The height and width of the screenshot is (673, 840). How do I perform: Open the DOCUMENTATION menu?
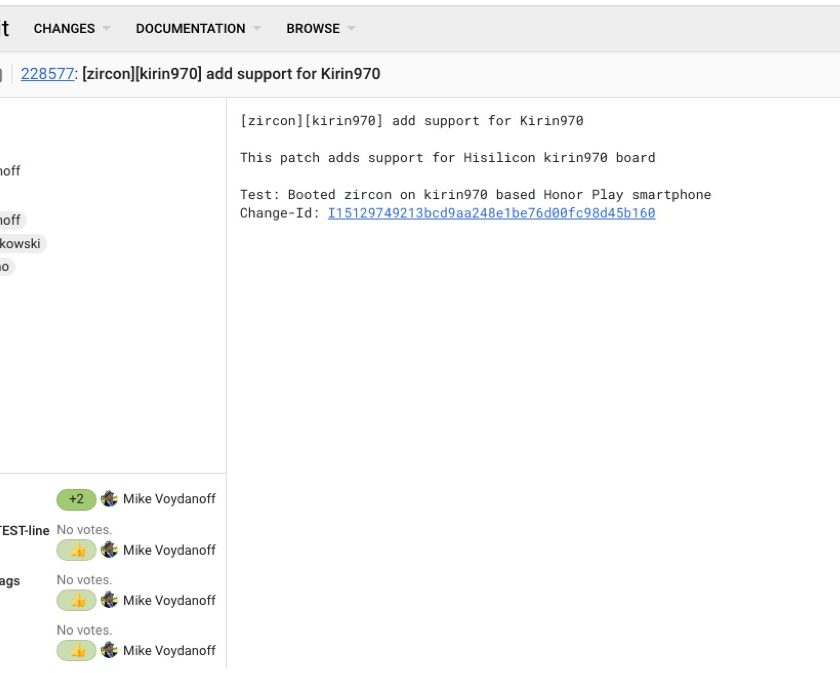pyautogui.click(x=190, y=29)
